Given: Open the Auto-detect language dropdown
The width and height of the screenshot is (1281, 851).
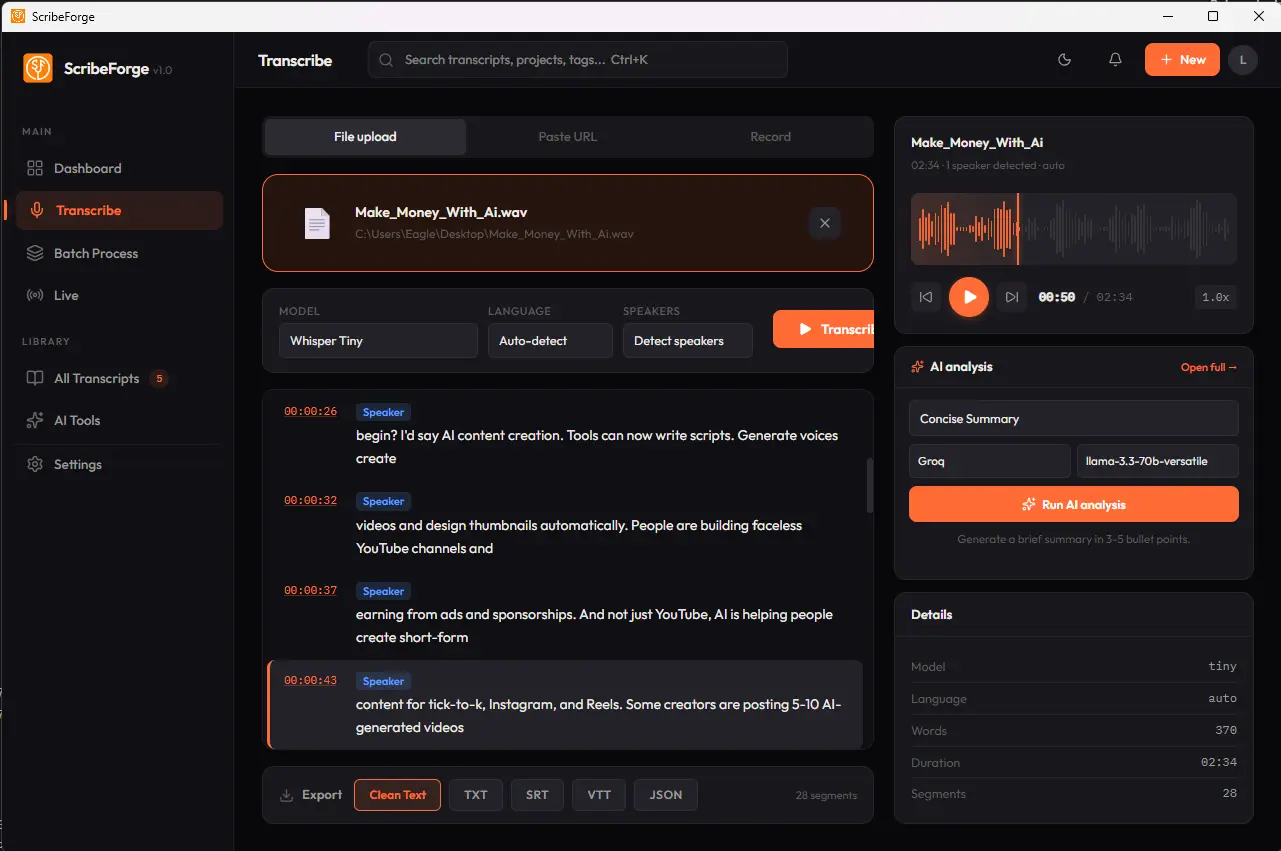Looking at the screenshot, I should pyautogui.click(x=550, y=341).
